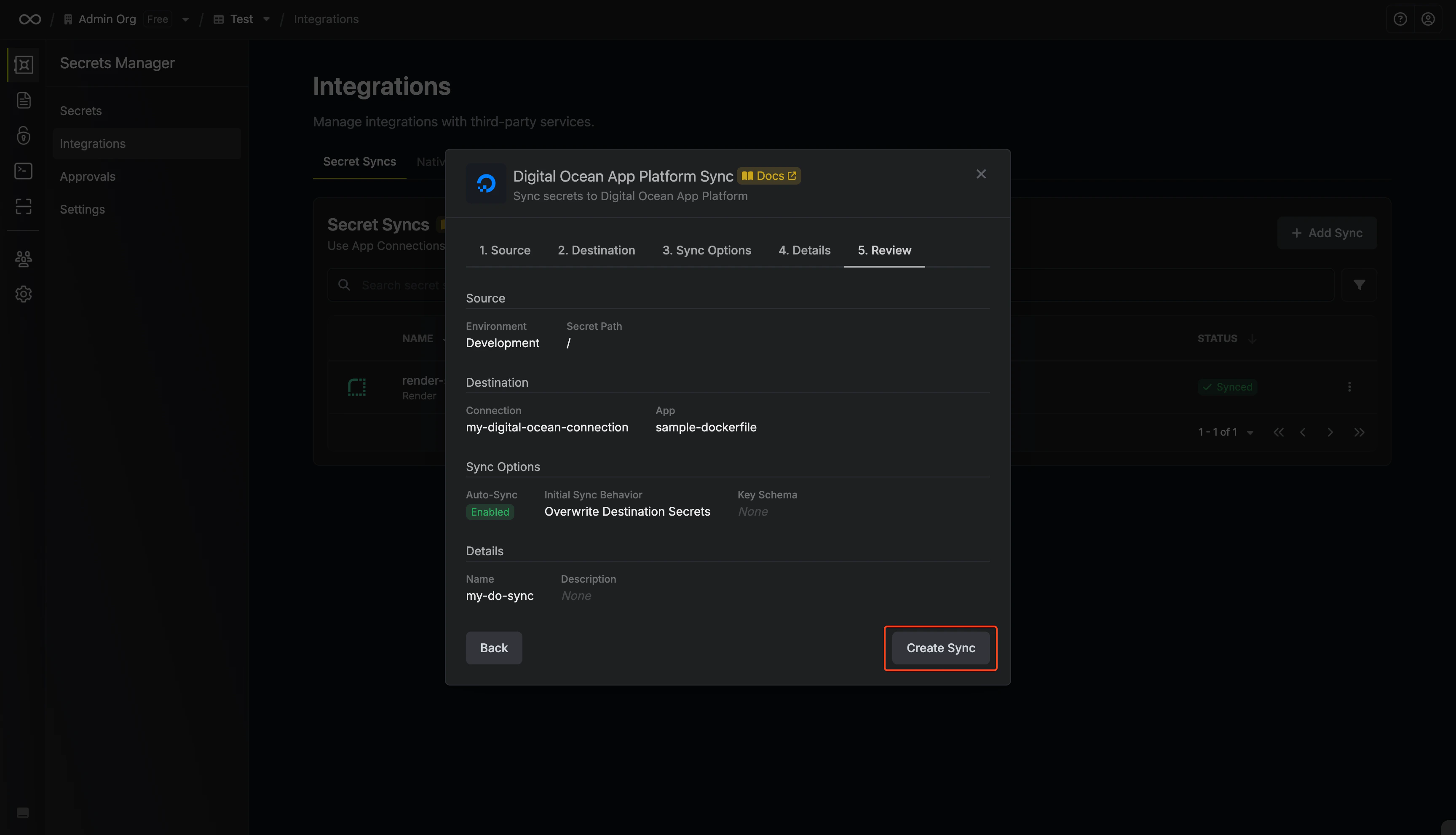Expand the Admin Org dropdown arrow

click(x=185, y=19)
